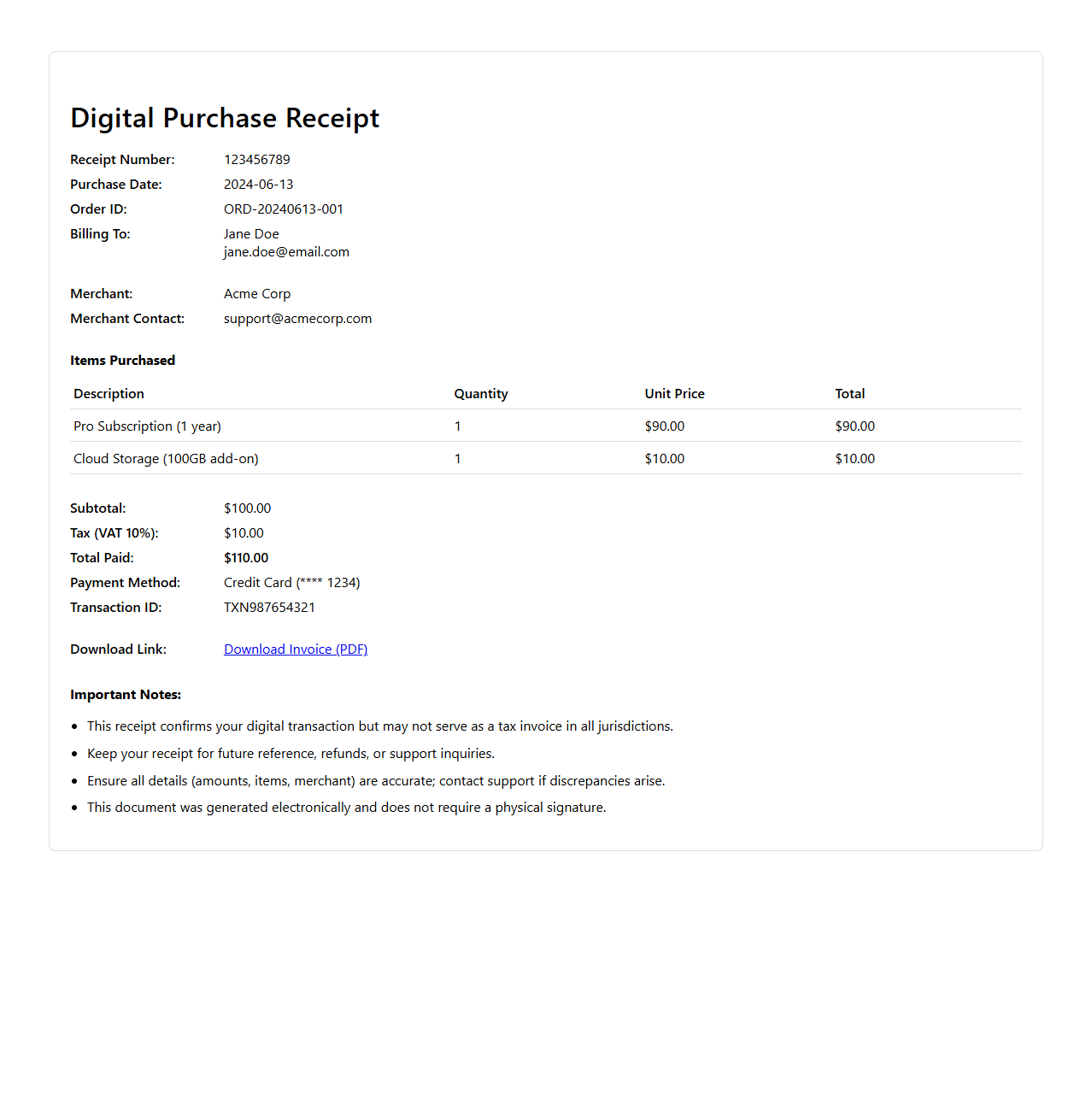Click the Download Invoice (PDF) link
The height and width of the screenshot is (1111, 1092).
click(296, 650)
